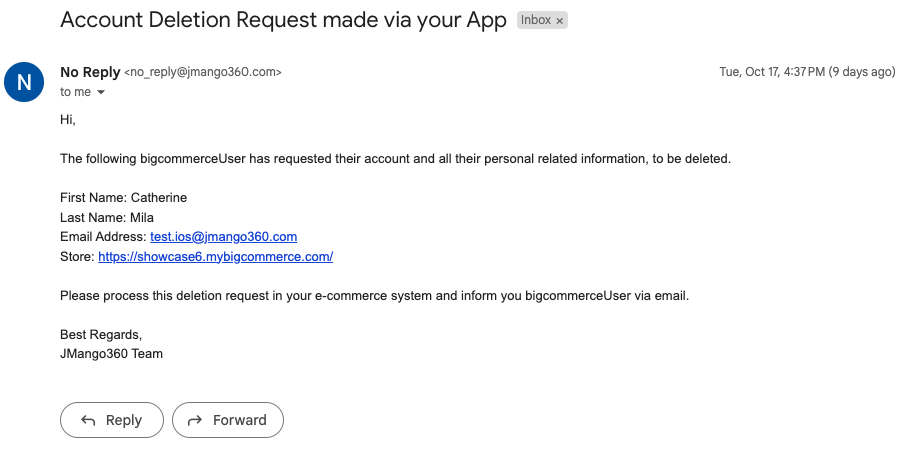Viewport: 901px width, 451px height.
Task: Click the "to me" recipient text
Action: [75, 92]
